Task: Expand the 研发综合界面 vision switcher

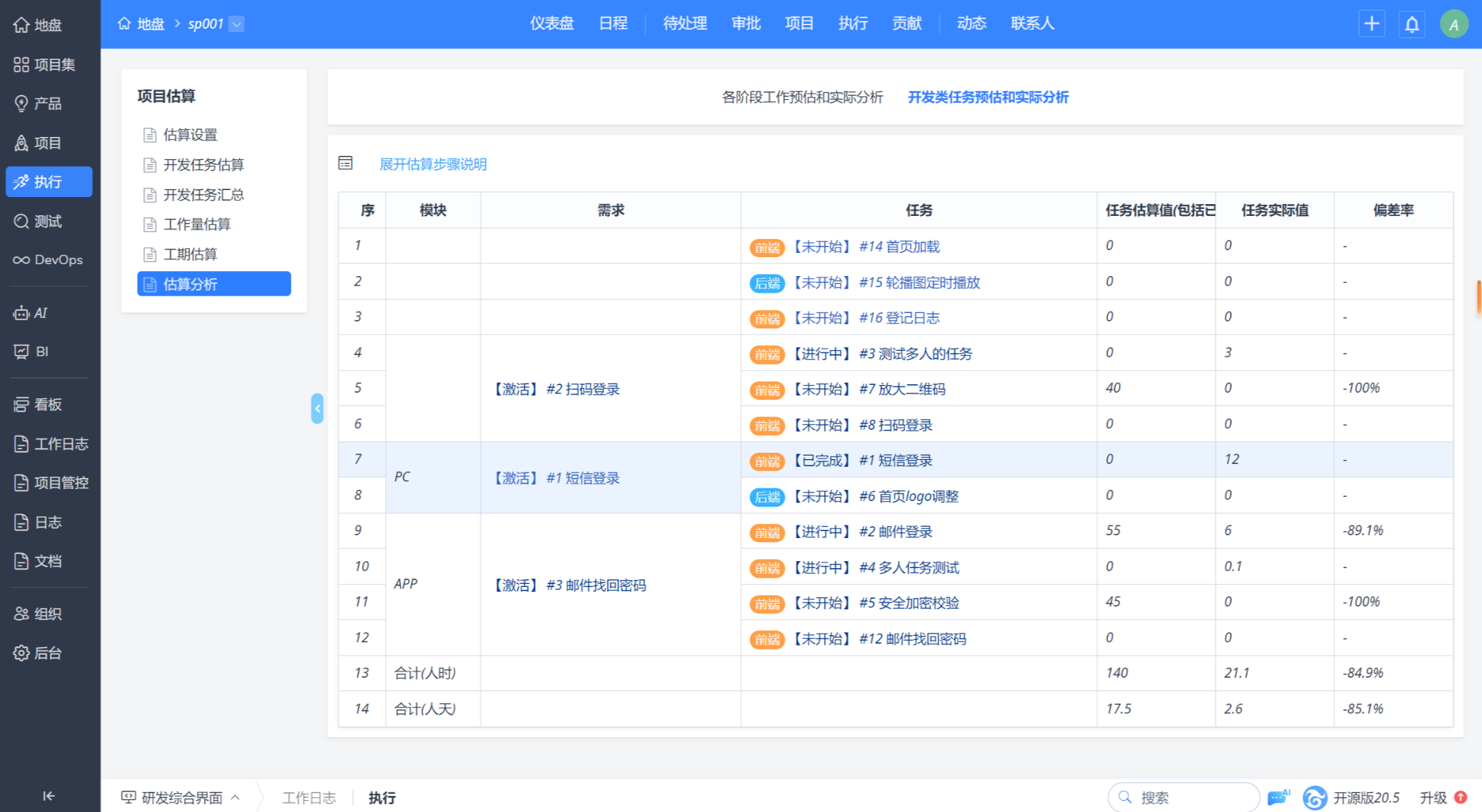Action: point(180,797)
